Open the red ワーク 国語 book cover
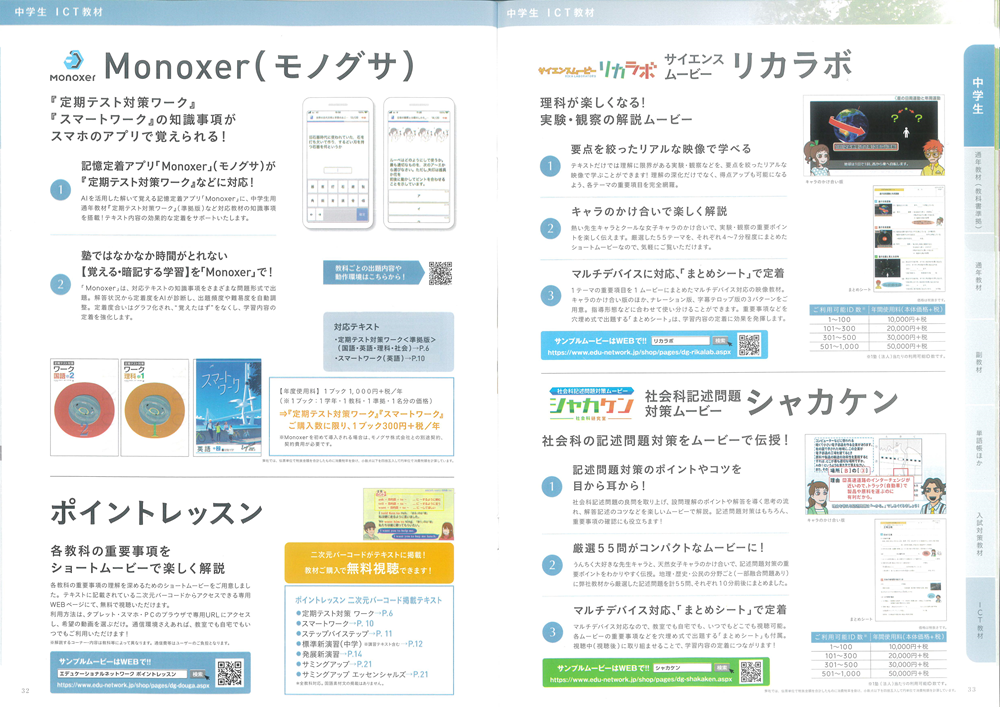This screenshot has width=1000, height=707. [x=84, y=407]
